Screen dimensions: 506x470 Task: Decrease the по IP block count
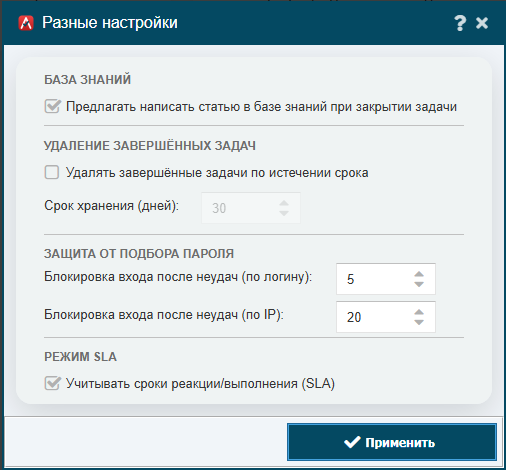(419, 322)
